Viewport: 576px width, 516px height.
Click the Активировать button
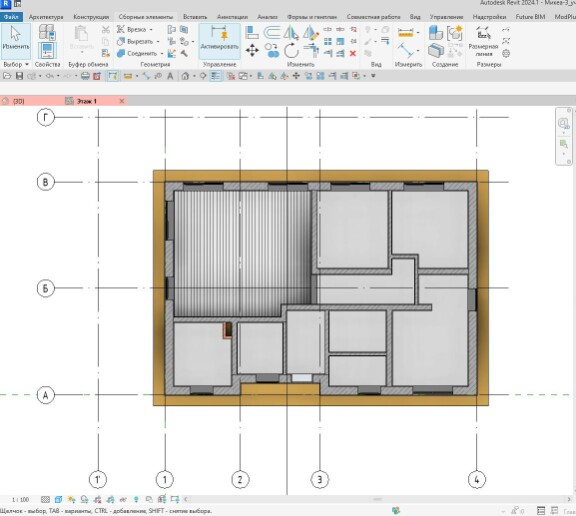click(x=220, y=41)
